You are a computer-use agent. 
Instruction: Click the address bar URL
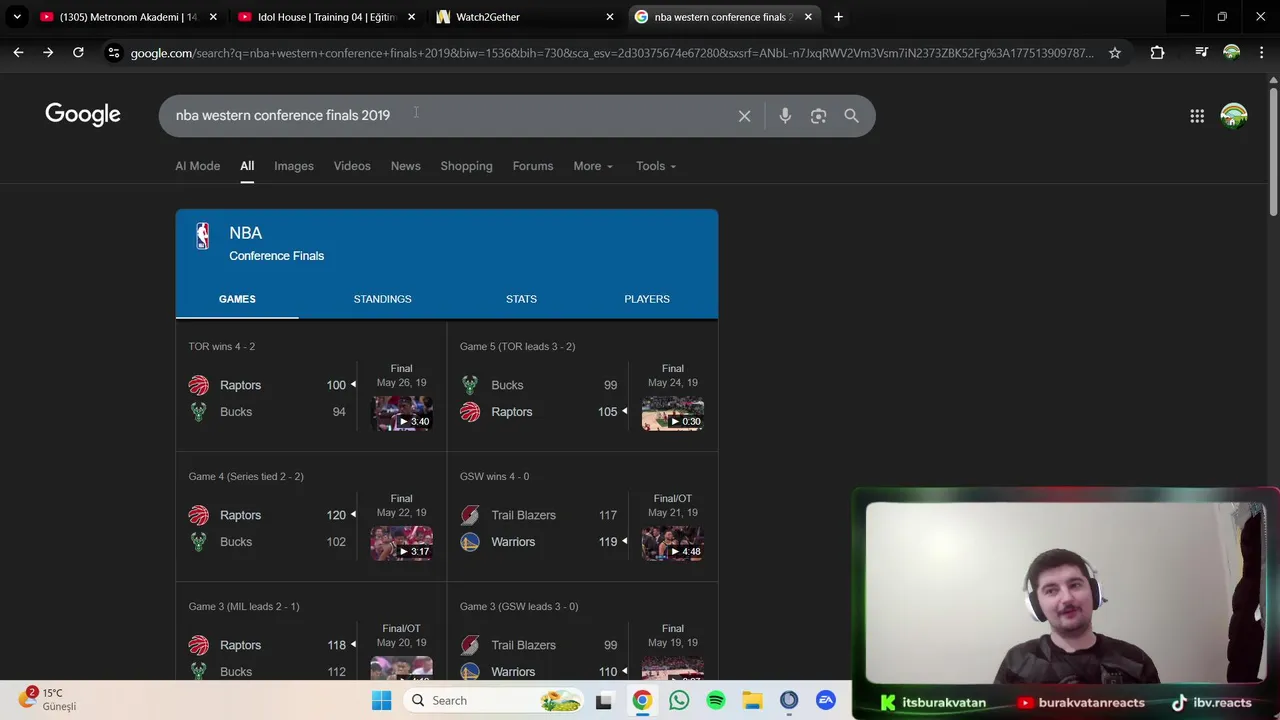pos(612,53)
